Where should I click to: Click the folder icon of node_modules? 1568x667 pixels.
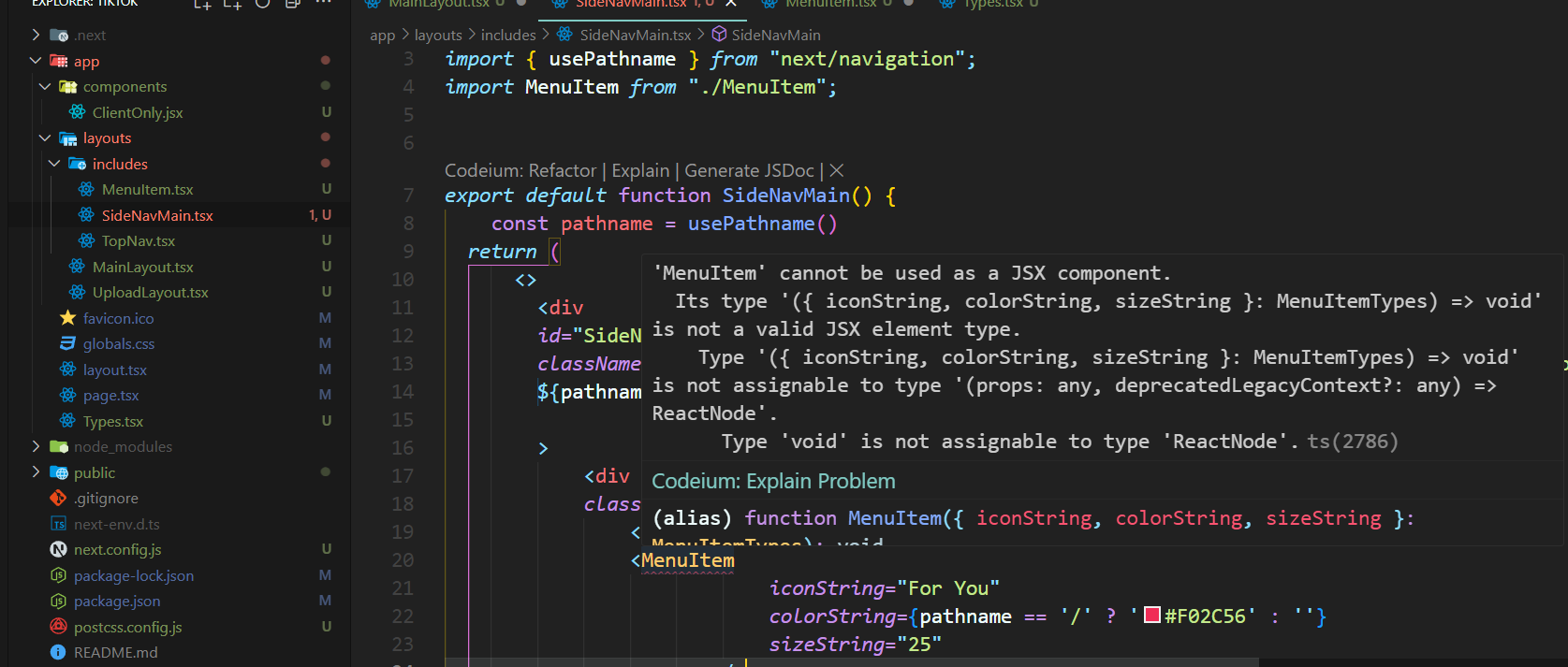(59, 446)
